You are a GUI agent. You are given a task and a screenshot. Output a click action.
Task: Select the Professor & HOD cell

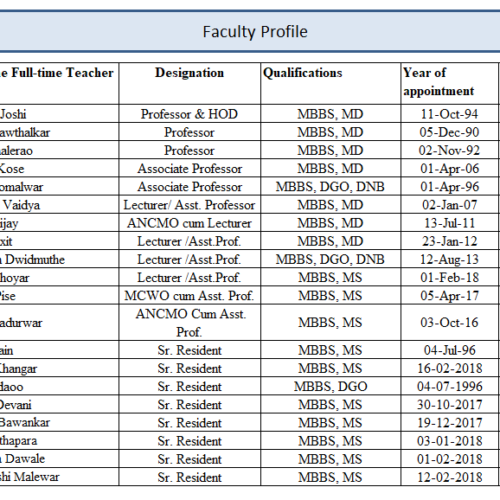[190, 114]
